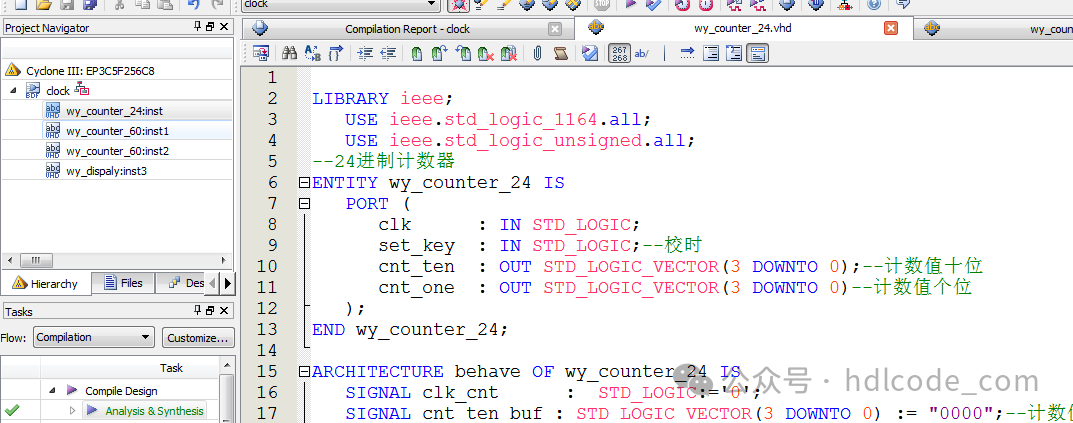Screen dimensions: 1073x423
Task: Switch to the Compilation Report - clock tab
Action: click(407, 29)
